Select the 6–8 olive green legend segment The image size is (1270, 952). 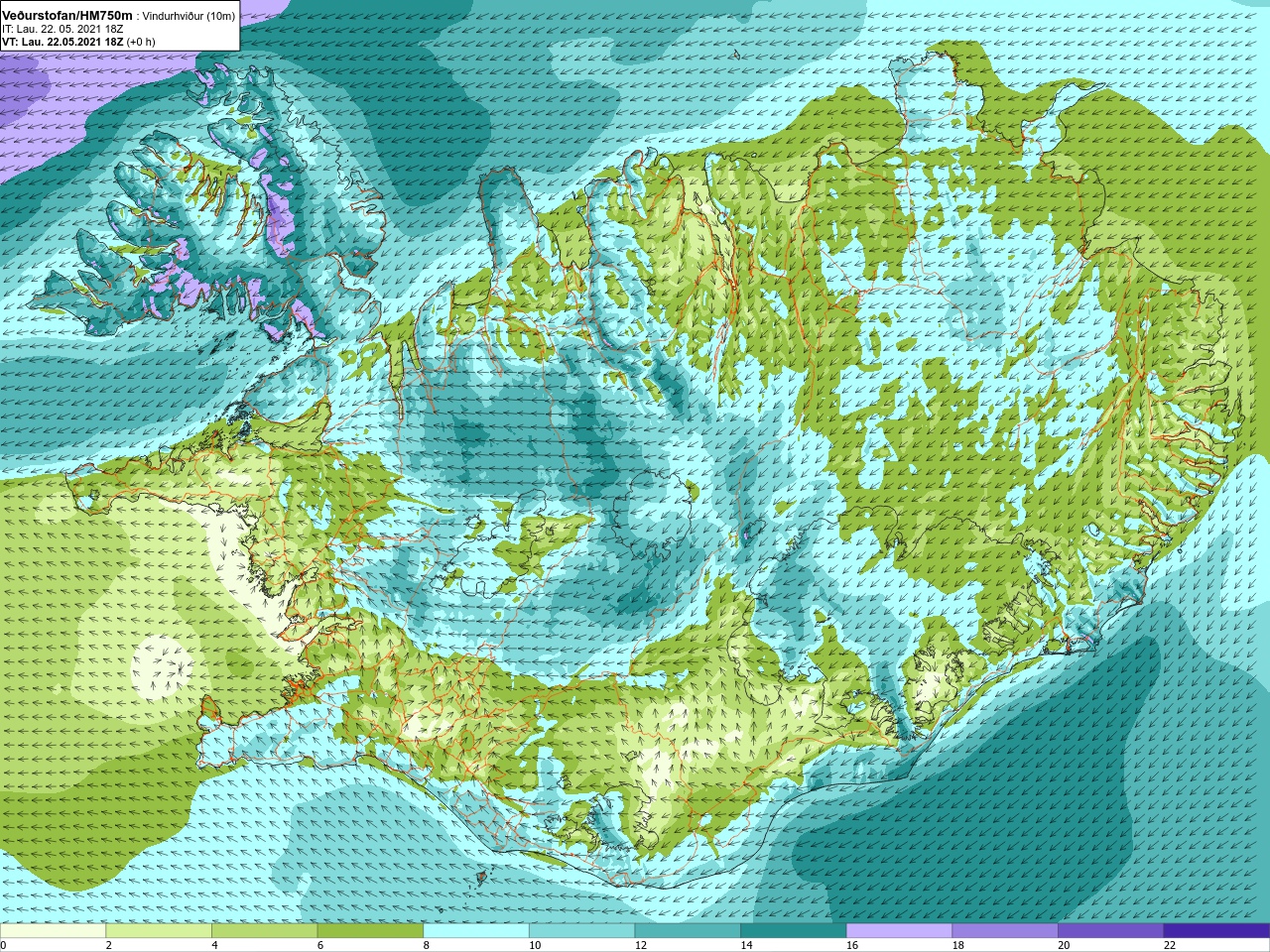coord(370,930)
